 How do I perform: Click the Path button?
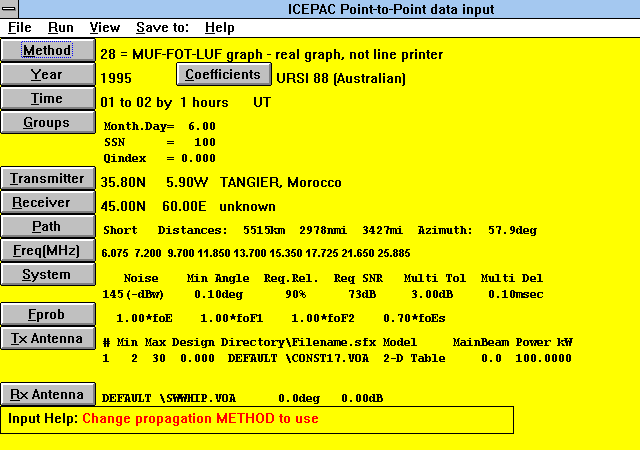[x=47, y=227]
